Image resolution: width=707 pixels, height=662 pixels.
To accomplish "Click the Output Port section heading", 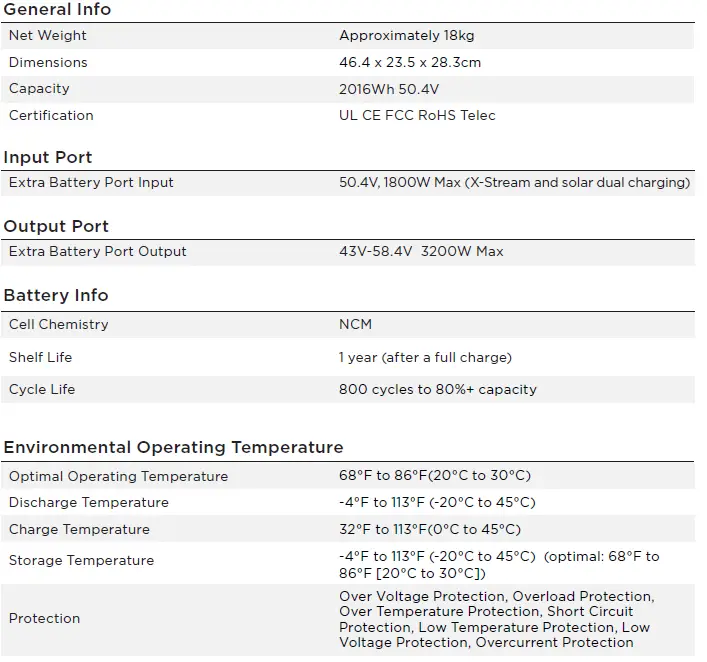I will point(56,226).
